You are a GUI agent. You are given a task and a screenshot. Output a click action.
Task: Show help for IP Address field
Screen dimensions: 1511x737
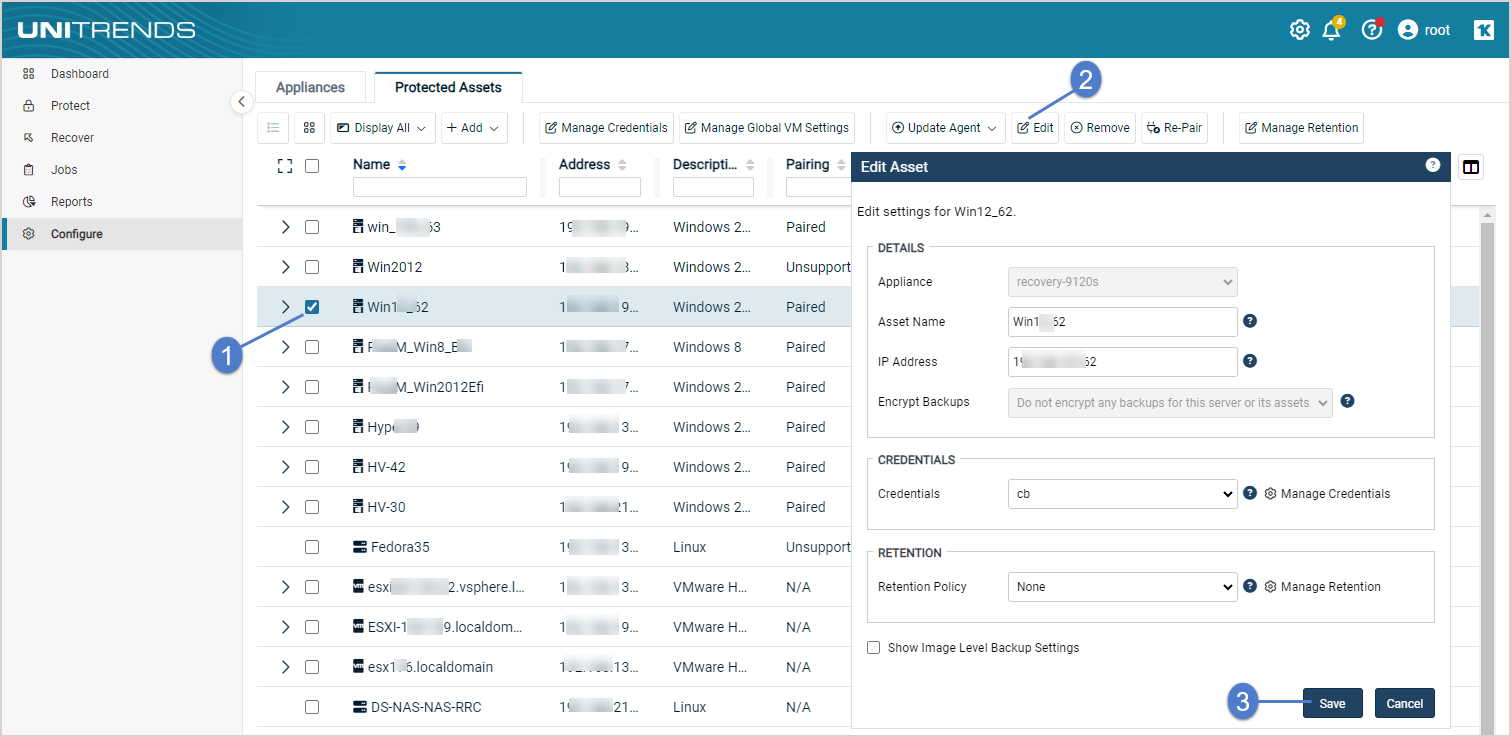coord(1249,361)
